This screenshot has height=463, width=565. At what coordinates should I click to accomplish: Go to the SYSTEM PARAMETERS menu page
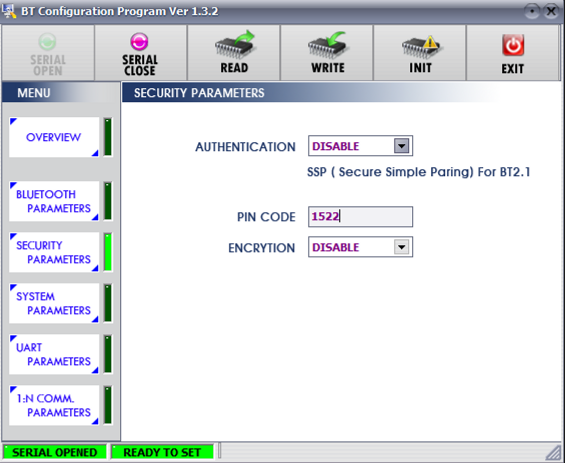[54, 303]
